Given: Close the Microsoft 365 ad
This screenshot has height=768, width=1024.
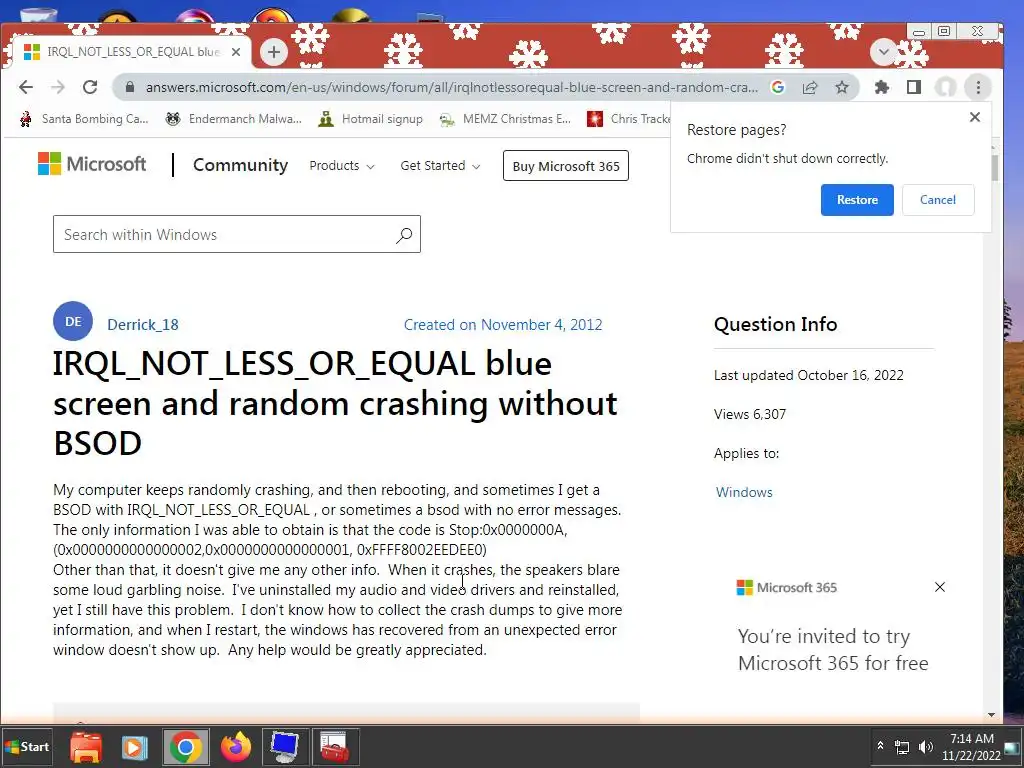Looking at the screenshot, I should click(x=940, y=587).
